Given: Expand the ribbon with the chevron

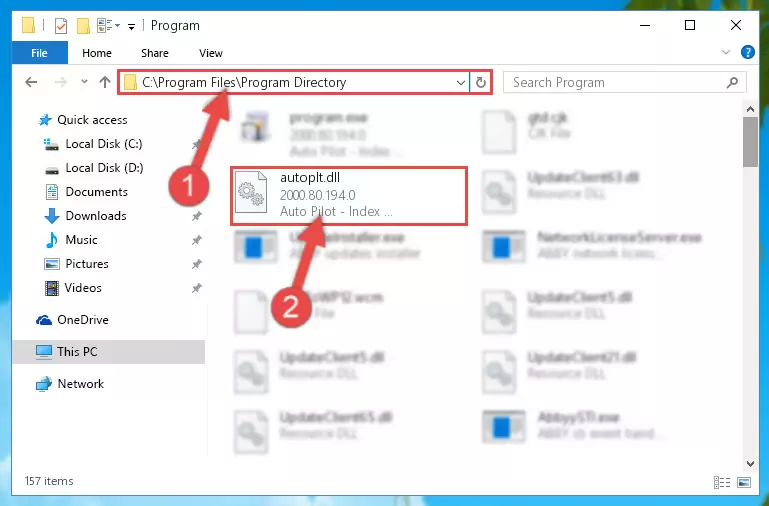Looking at the screenshot, I should tap(726, 52).
